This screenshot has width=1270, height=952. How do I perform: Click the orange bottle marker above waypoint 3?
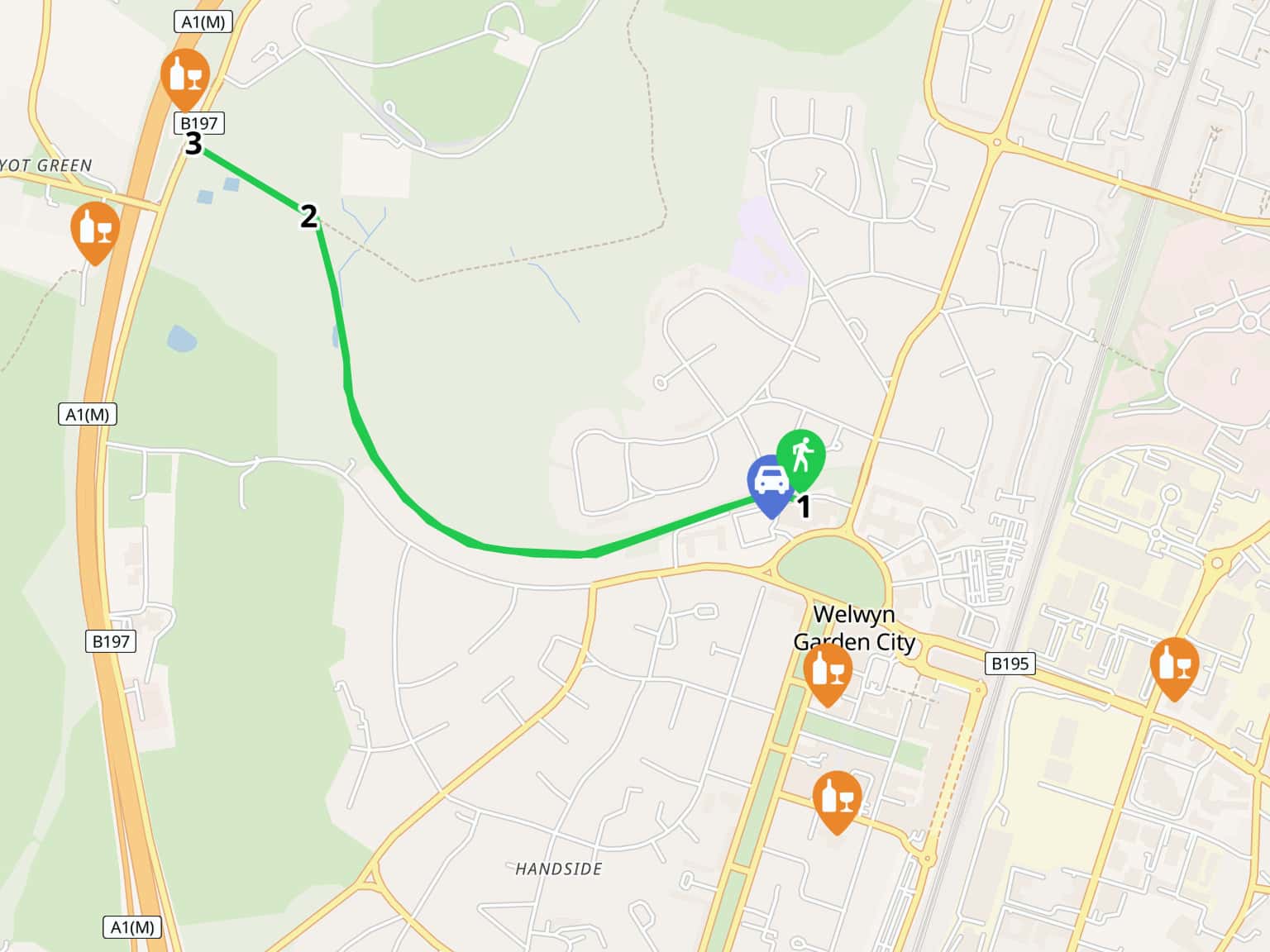(185, 79)
